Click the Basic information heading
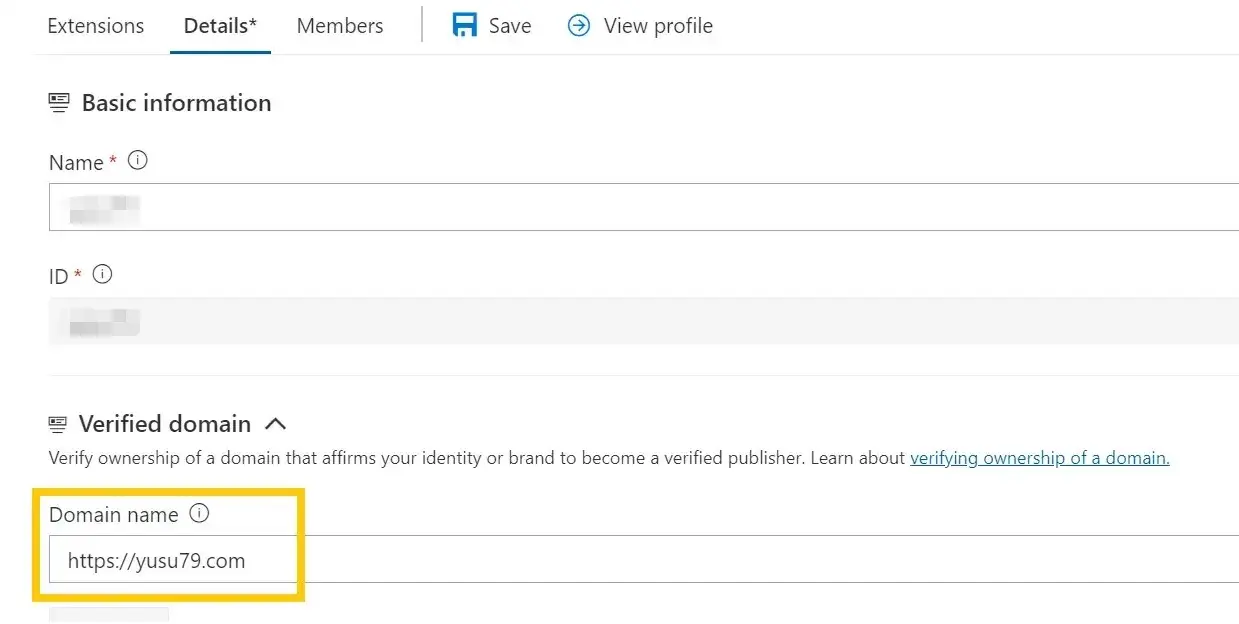The width and height of the screenshot is (1239, 624). tap(176, 103)
